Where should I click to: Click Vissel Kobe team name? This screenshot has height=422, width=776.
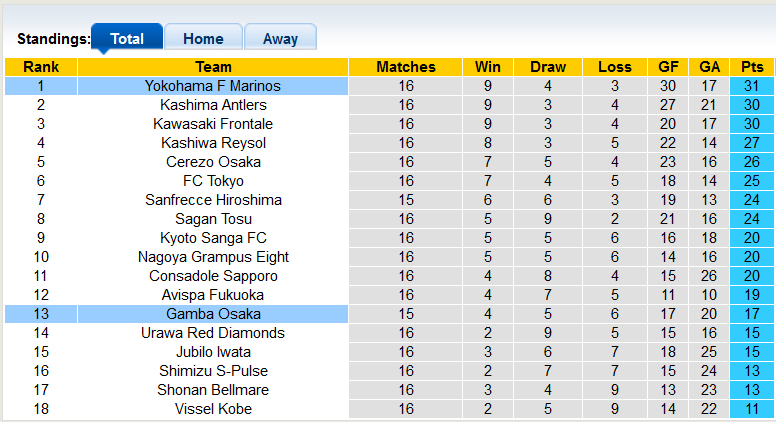tap(213, 409)
